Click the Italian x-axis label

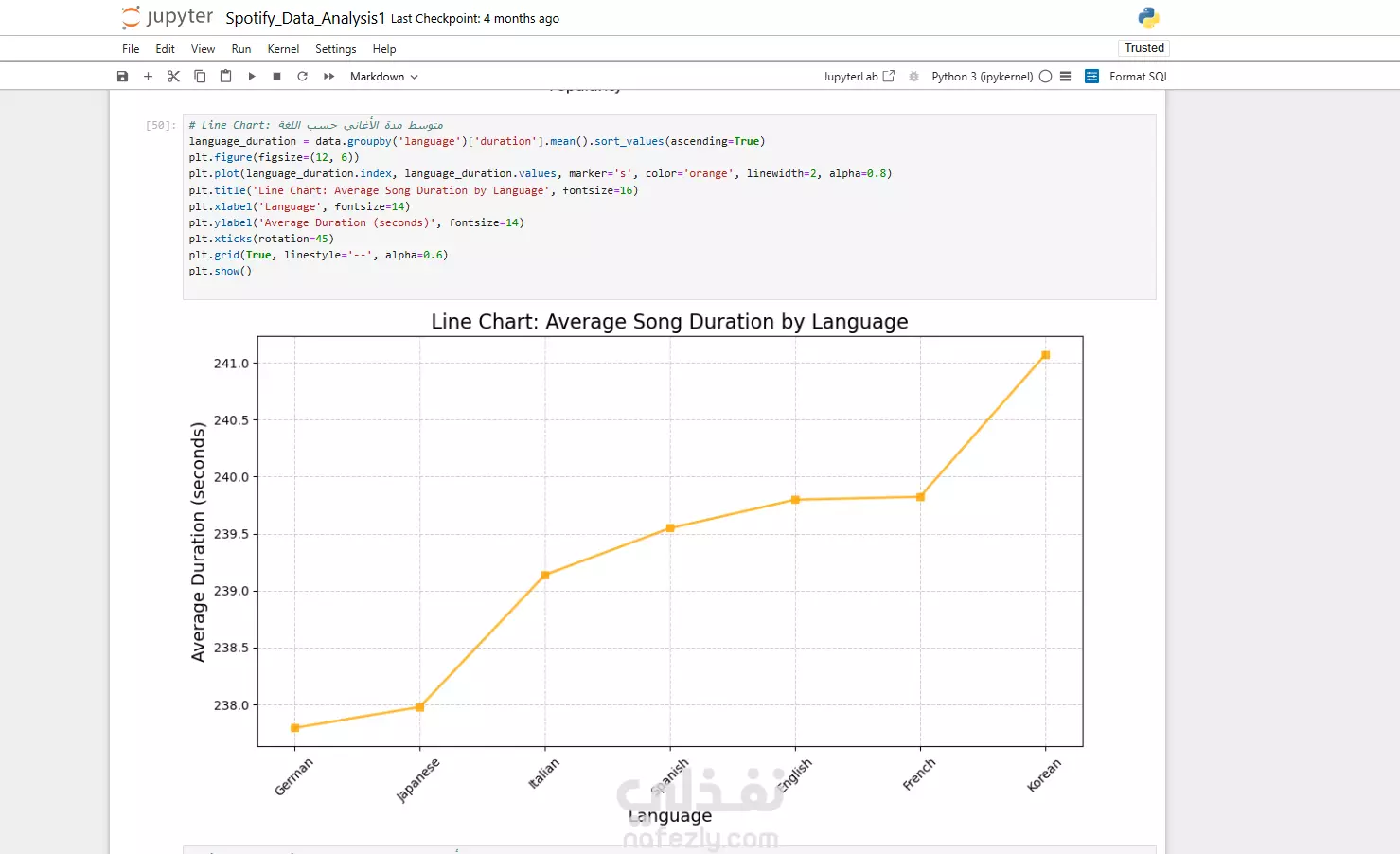click(x=543, y=774)
